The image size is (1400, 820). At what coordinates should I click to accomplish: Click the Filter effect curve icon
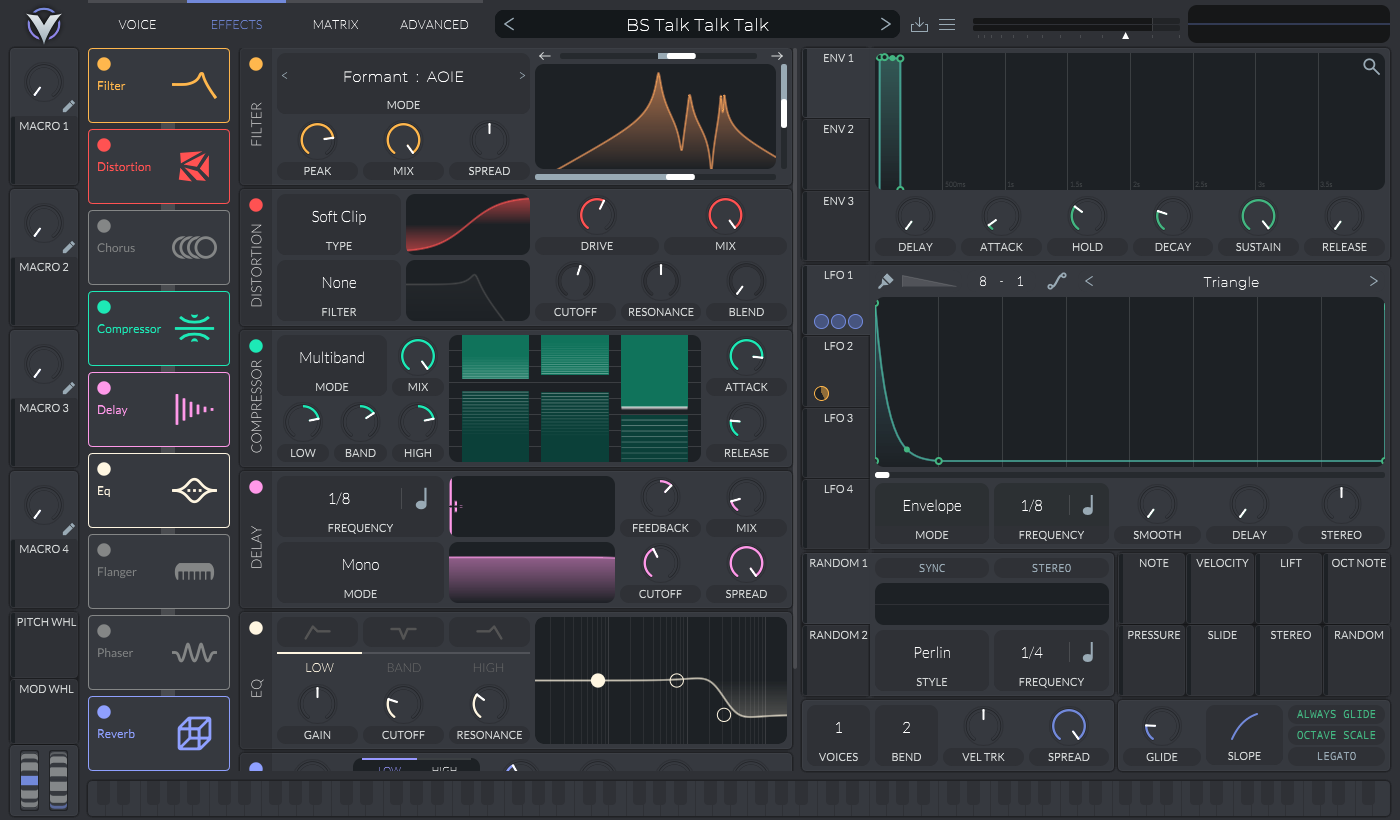pos(194,86)
